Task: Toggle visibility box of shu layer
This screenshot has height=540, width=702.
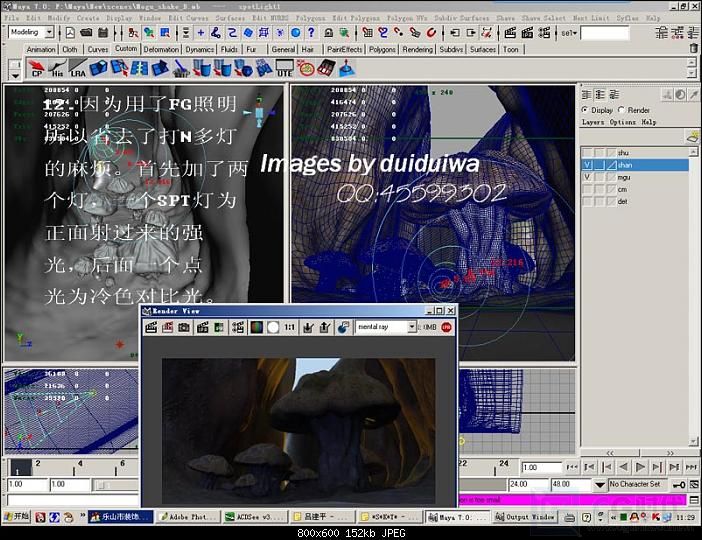Action: click(x=587, y=153)
